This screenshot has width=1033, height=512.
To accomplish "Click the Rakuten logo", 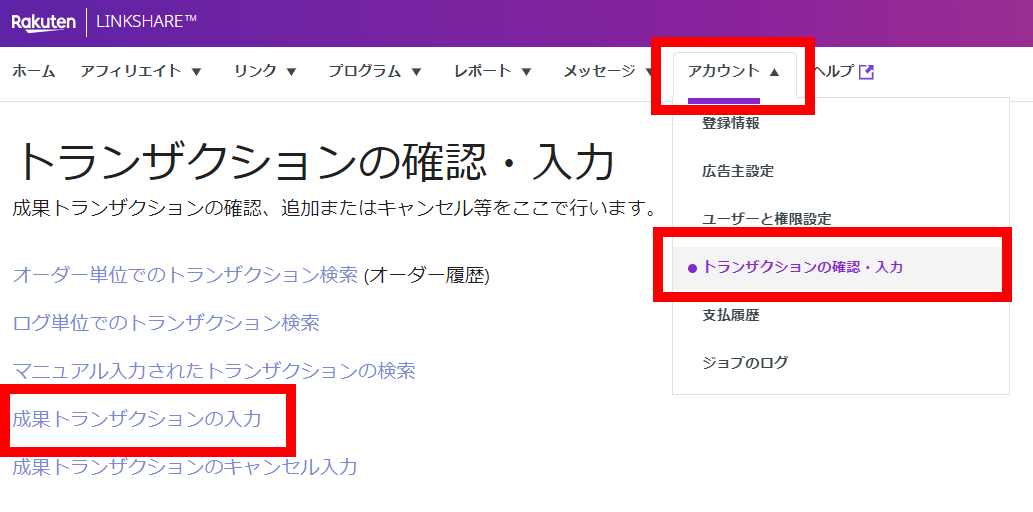I will pyautogui.click(x=43, y=22).
